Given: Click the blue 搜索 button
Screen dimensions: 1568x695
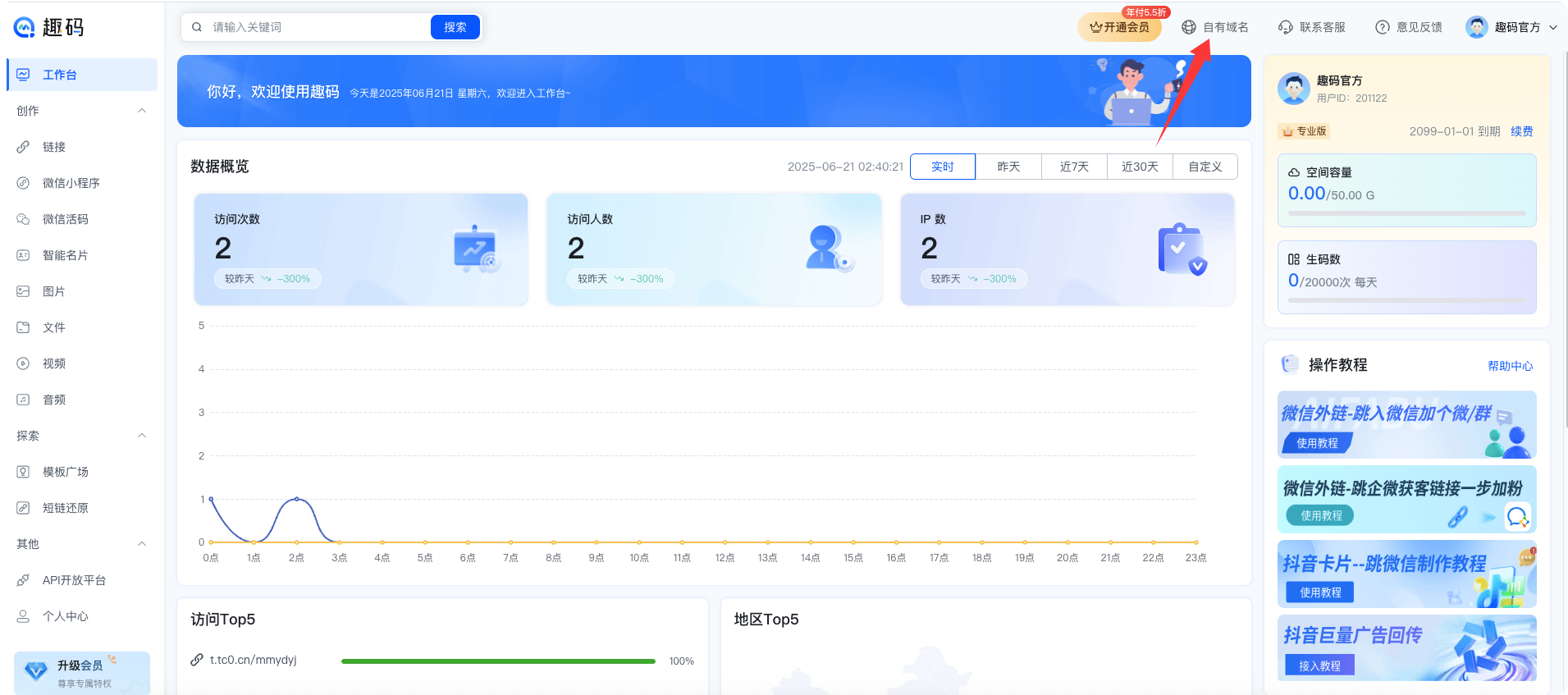Looking at the screenshot, I should click(x=455, y=27).
